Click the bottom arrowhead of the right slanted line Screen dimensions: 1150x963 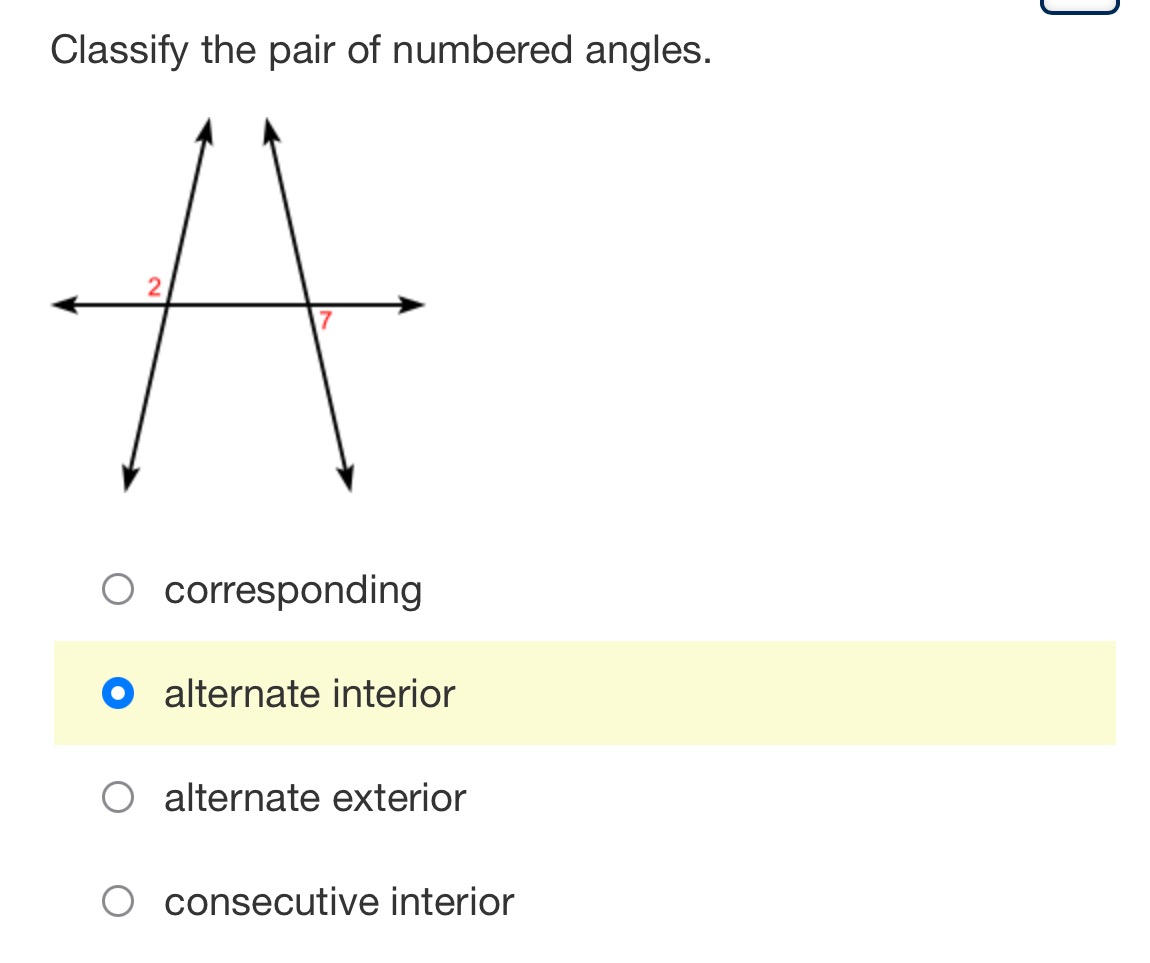[x=346, y=478]
